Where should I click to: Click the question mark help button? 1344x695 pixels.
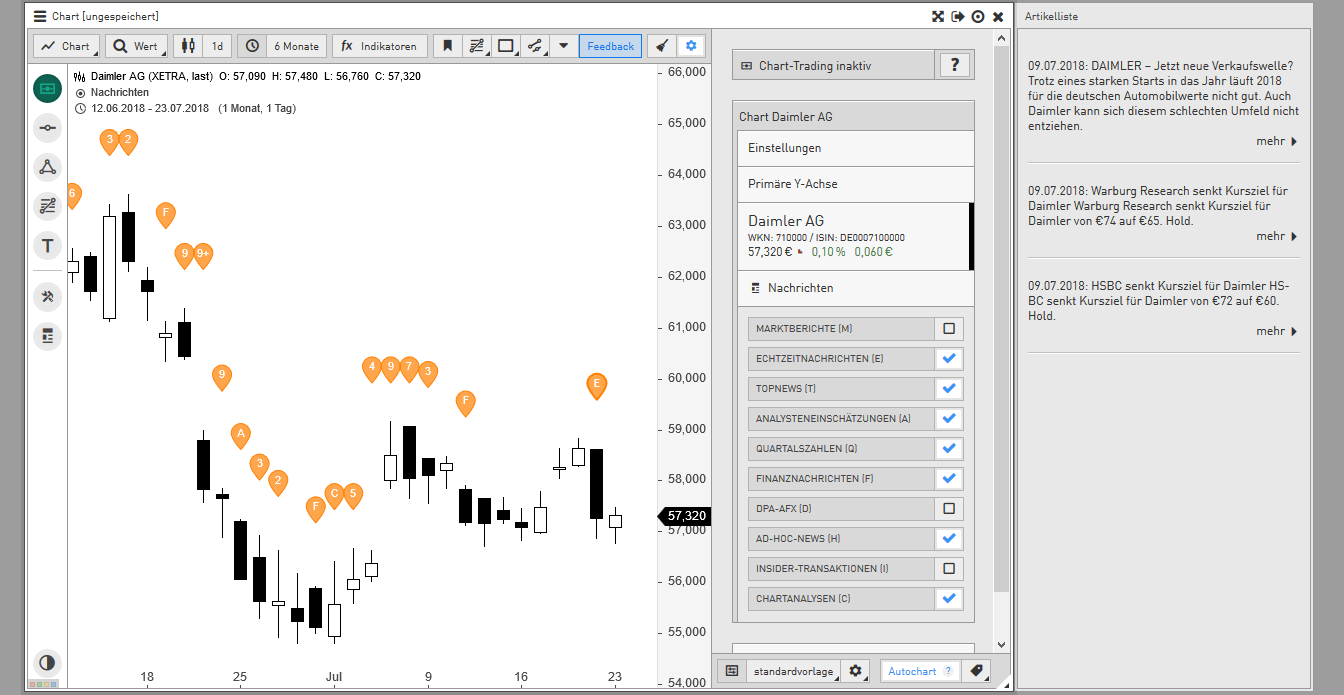click(955, 65)
